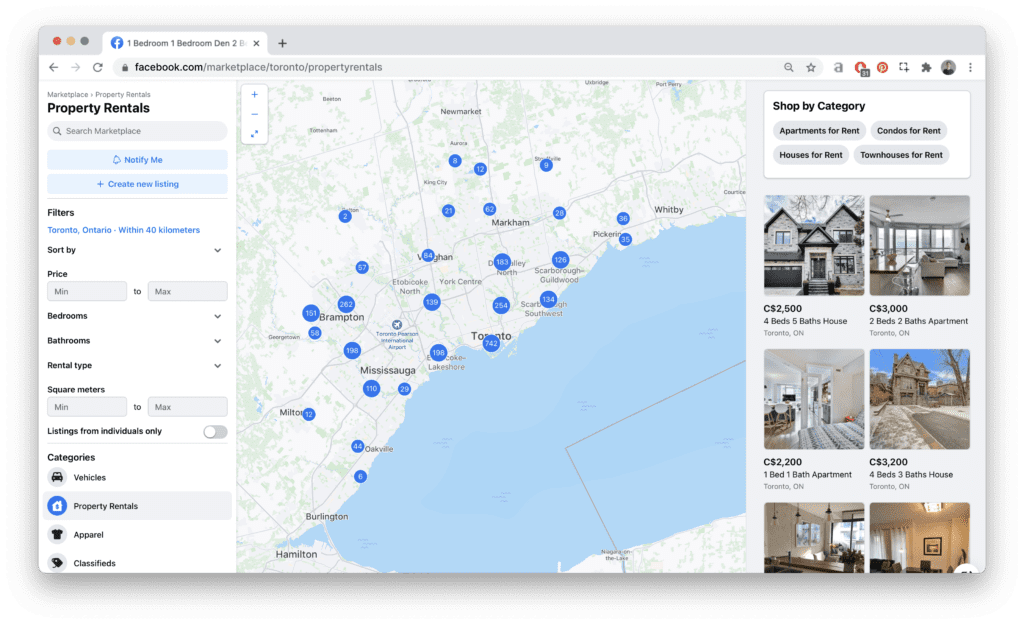The height and width of the screenshot is (624, 1024).
Task: Expand the Sort by dropdown
Action: coord(218,250)
